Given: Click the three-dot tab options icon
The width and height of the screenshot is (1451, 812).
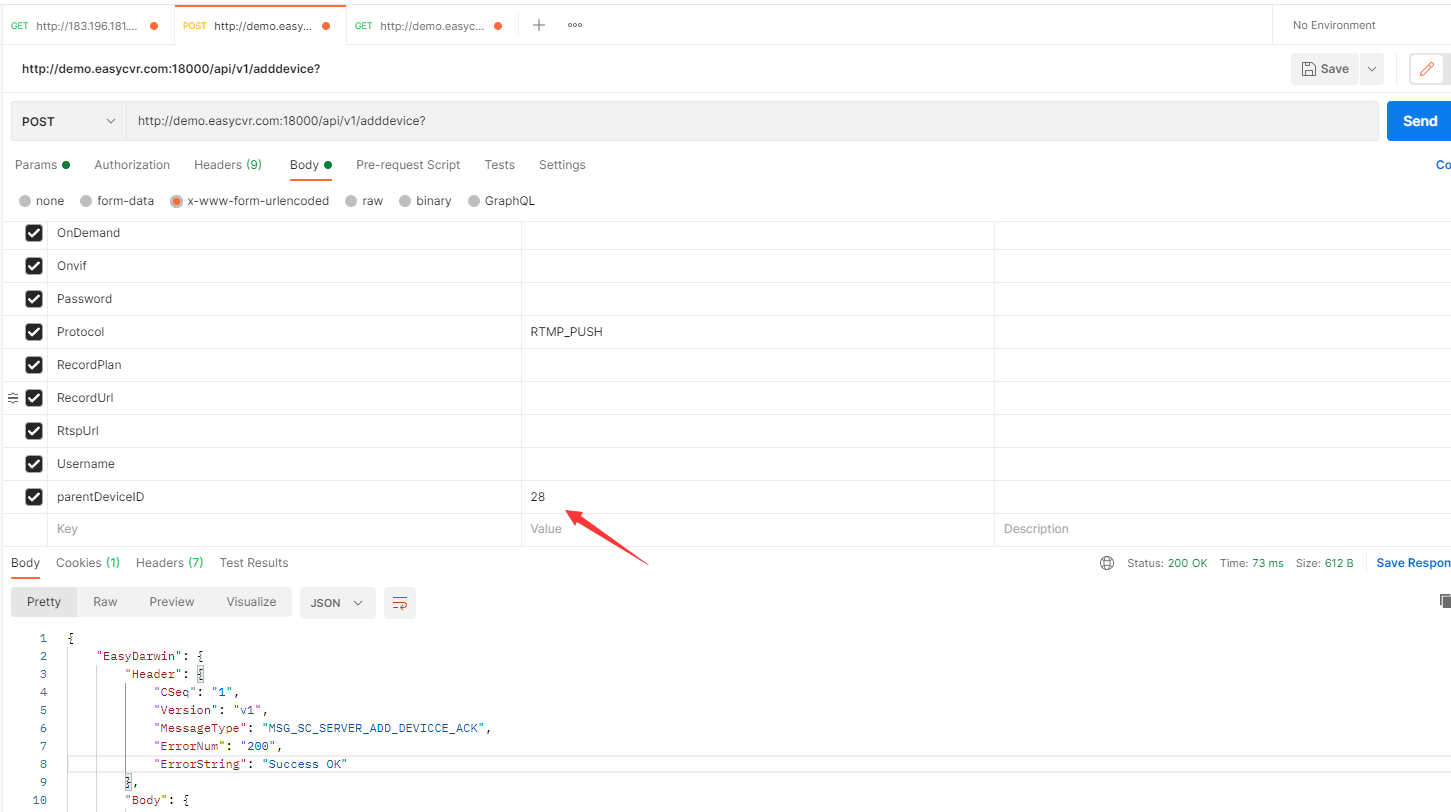Looking at the screenshot, I should [x=575, y=25].
